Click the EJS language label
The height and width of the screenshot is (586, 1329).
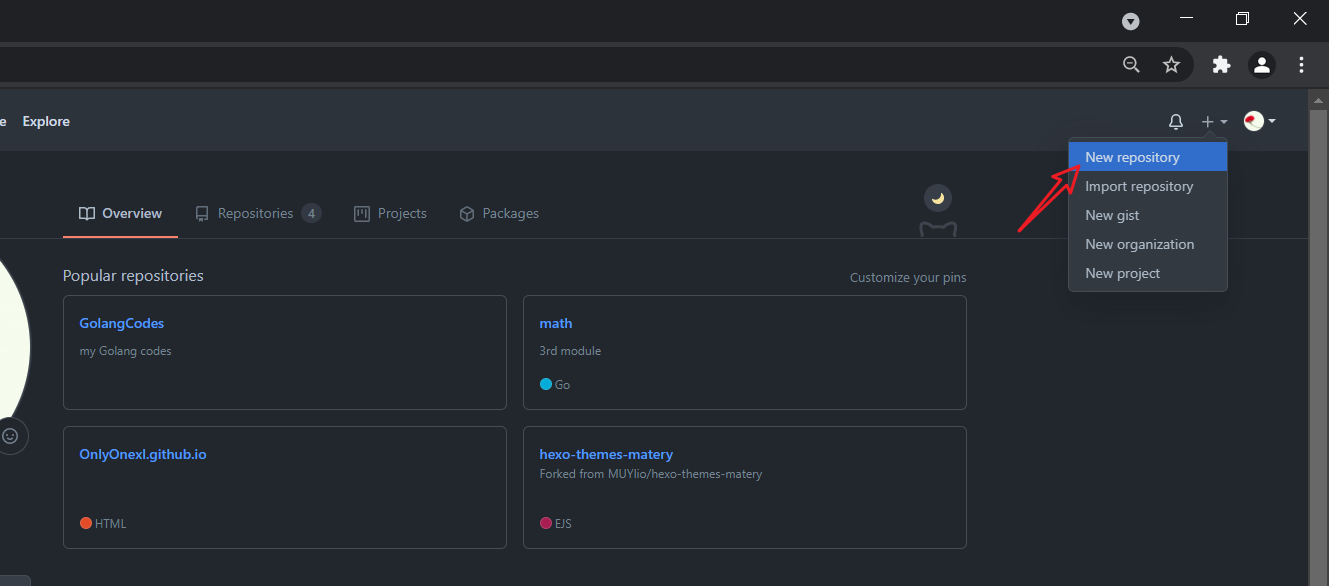(x=564, y=524)
